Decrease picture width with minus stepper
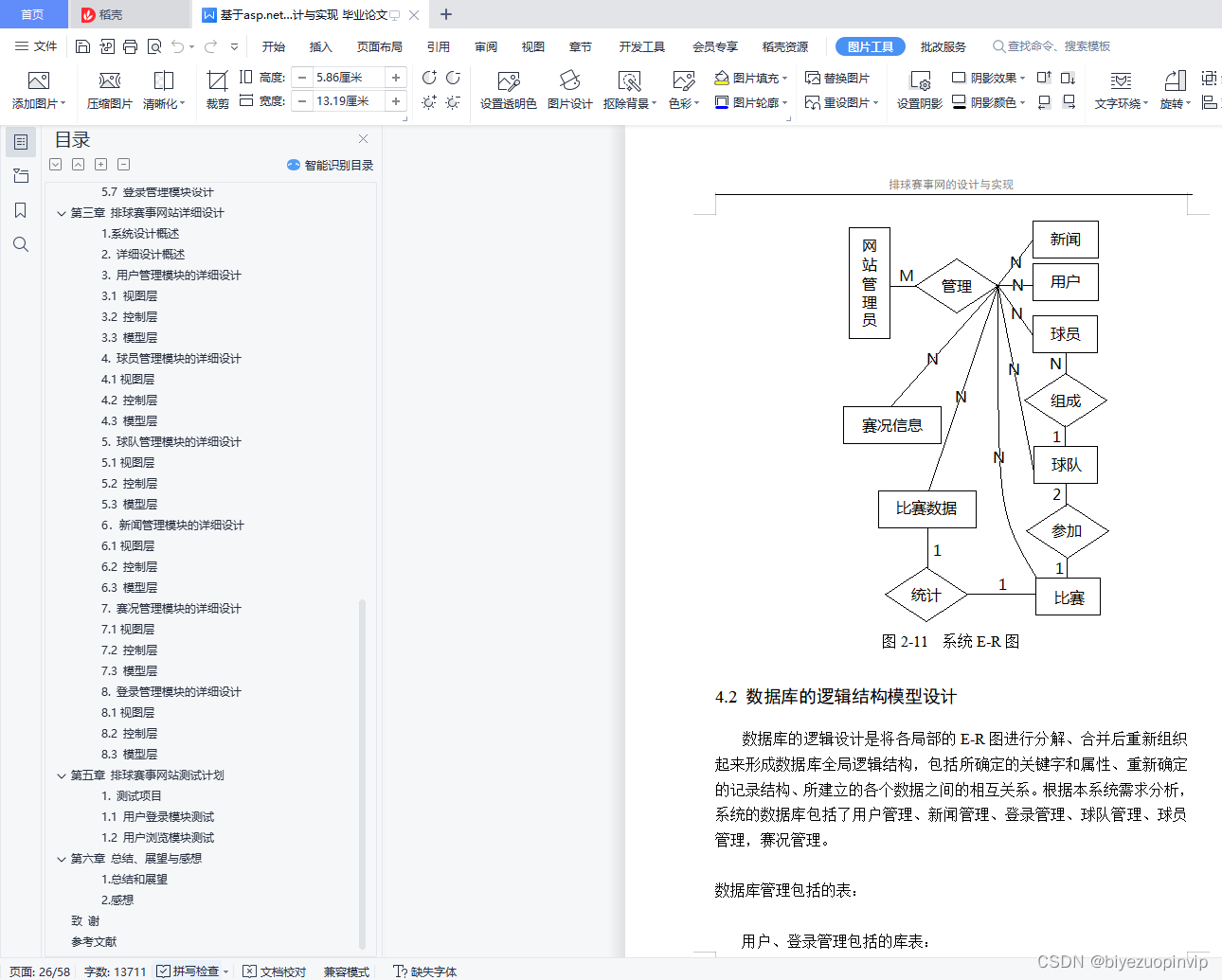1222x980 pixels. click(302, 101)
